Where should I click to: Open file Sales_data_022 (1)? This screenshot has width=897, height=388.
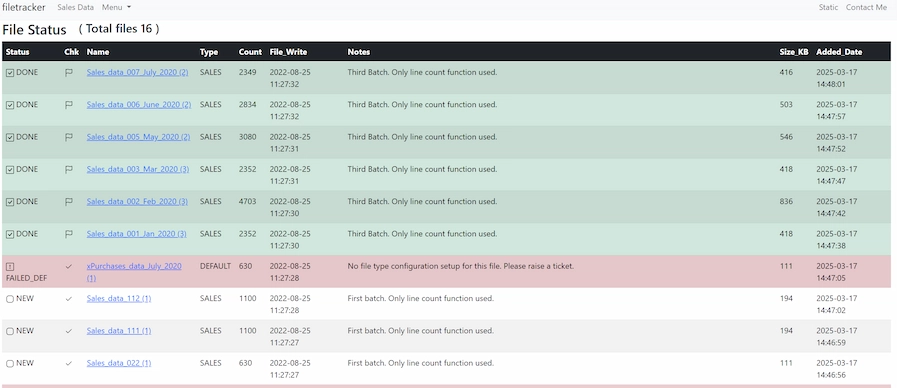coord(119,363)
